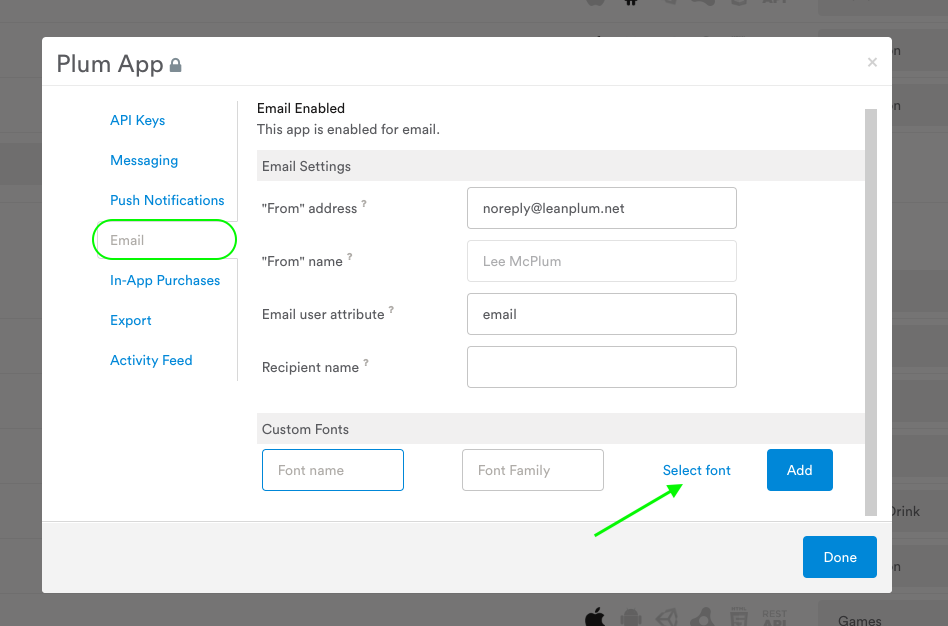
Task: View the Activity Feed settings
Action: [151, 360]
